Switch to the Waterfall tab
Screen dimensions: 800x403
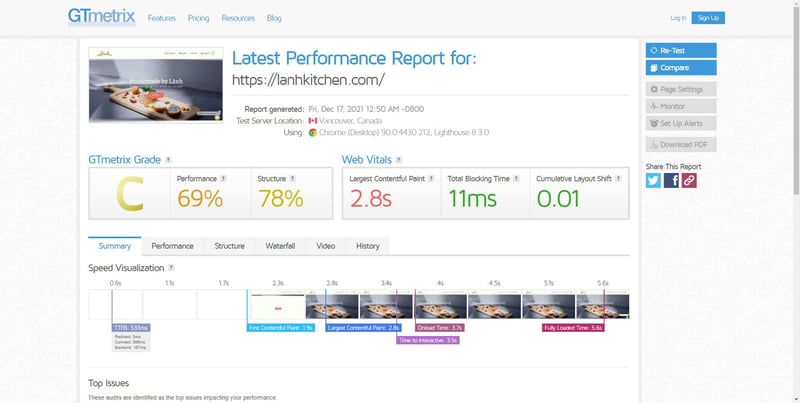click(279, 245)
